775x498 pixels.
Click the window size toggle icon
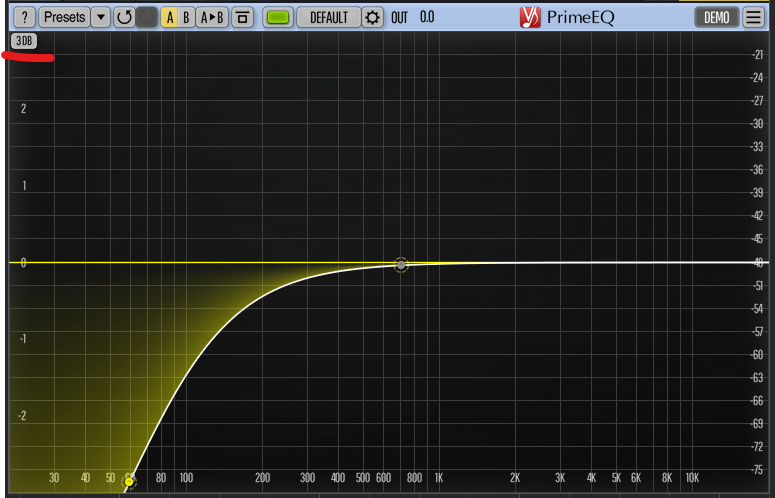click(242, 17)
